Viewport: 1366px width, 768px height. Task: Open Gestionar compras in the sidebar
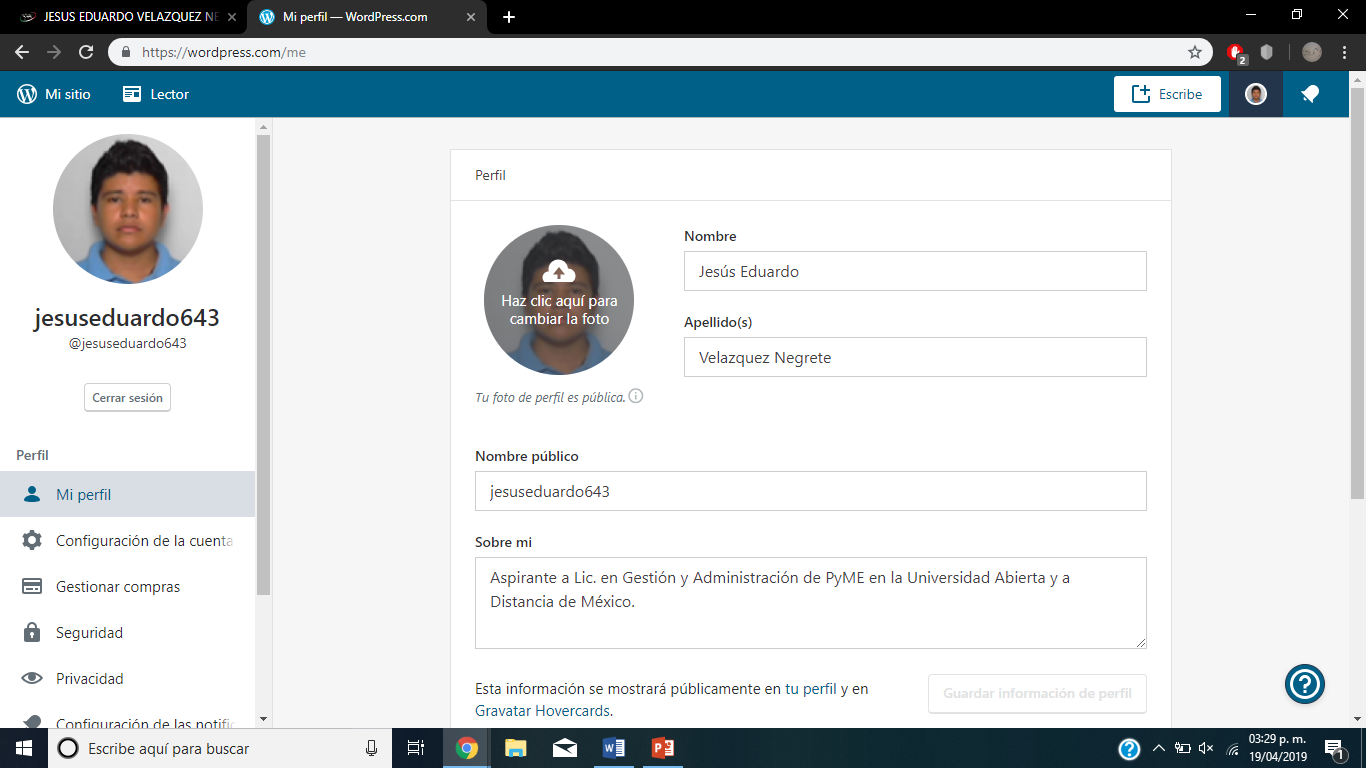coord(118,587)
